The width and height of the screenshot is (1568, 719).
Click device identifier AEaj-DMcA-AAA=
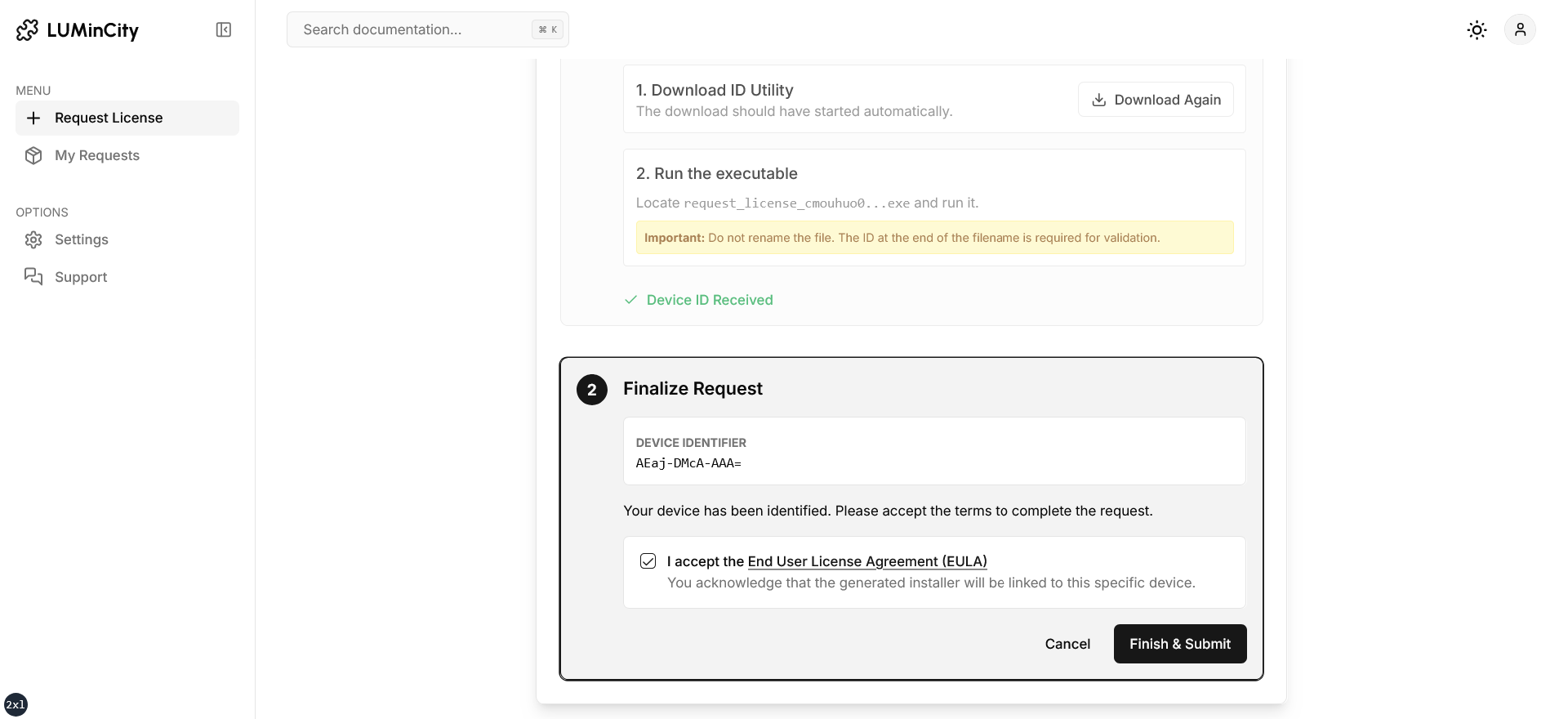tap(688, 463)
